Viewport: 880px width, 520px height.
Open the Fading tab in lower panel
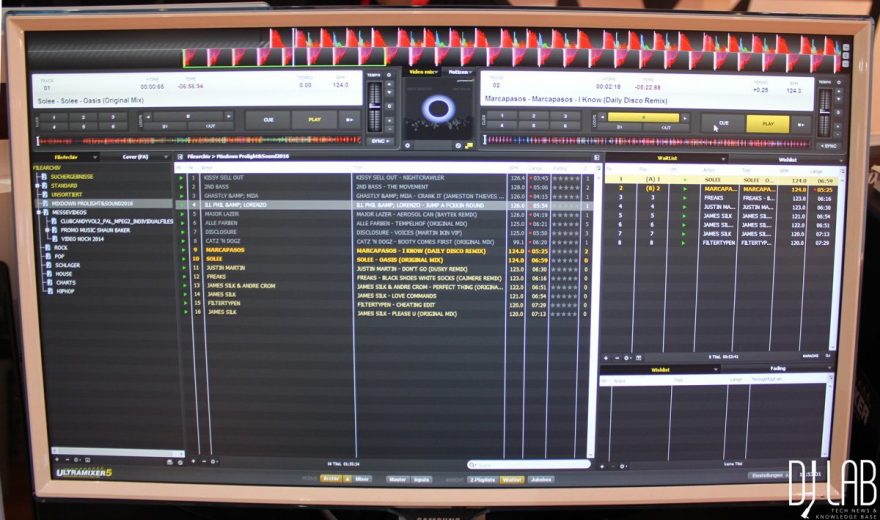pyautogui.click(x=777, y=368)
